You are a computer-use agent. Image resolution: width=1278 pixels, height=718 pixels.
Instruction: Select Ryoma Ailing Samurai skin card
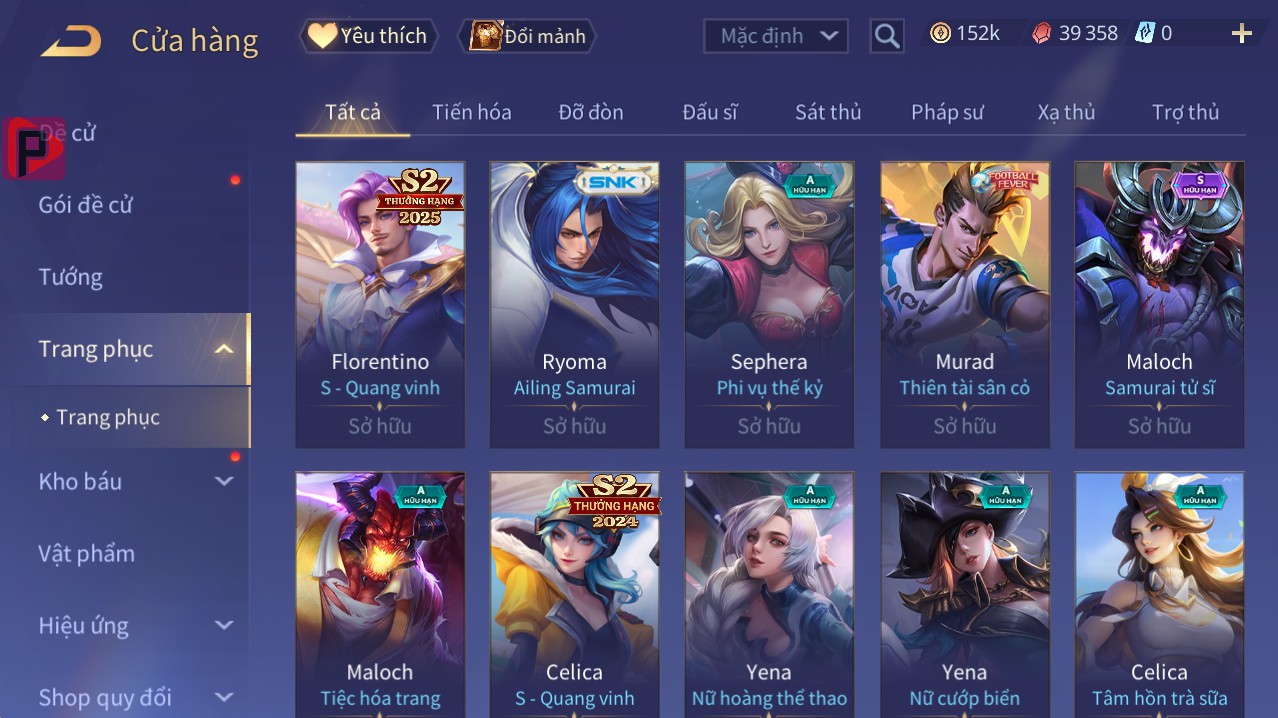point(575,305)
